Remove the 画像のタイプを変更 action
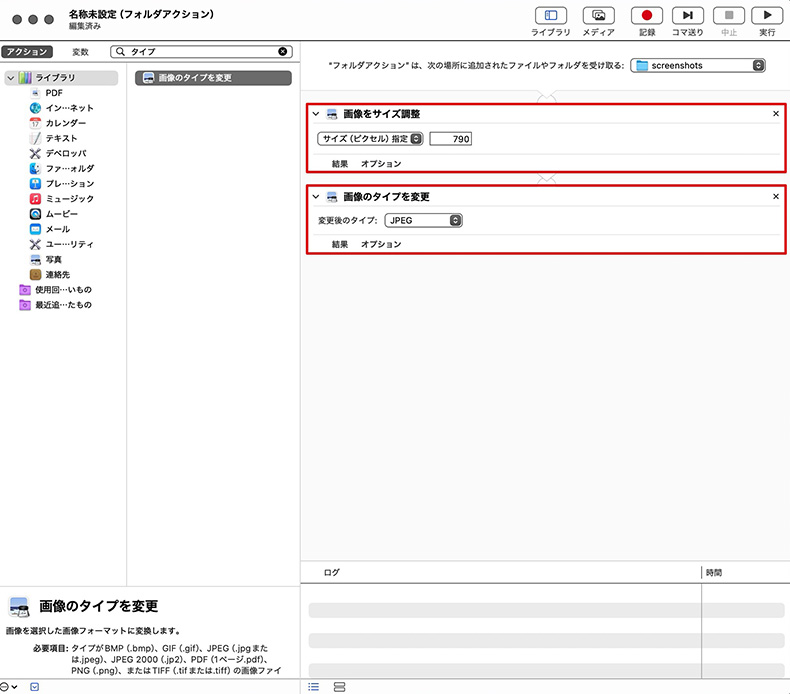Viewport: 790px width, 694px height. pyautogui.click(x=776, y=196)
